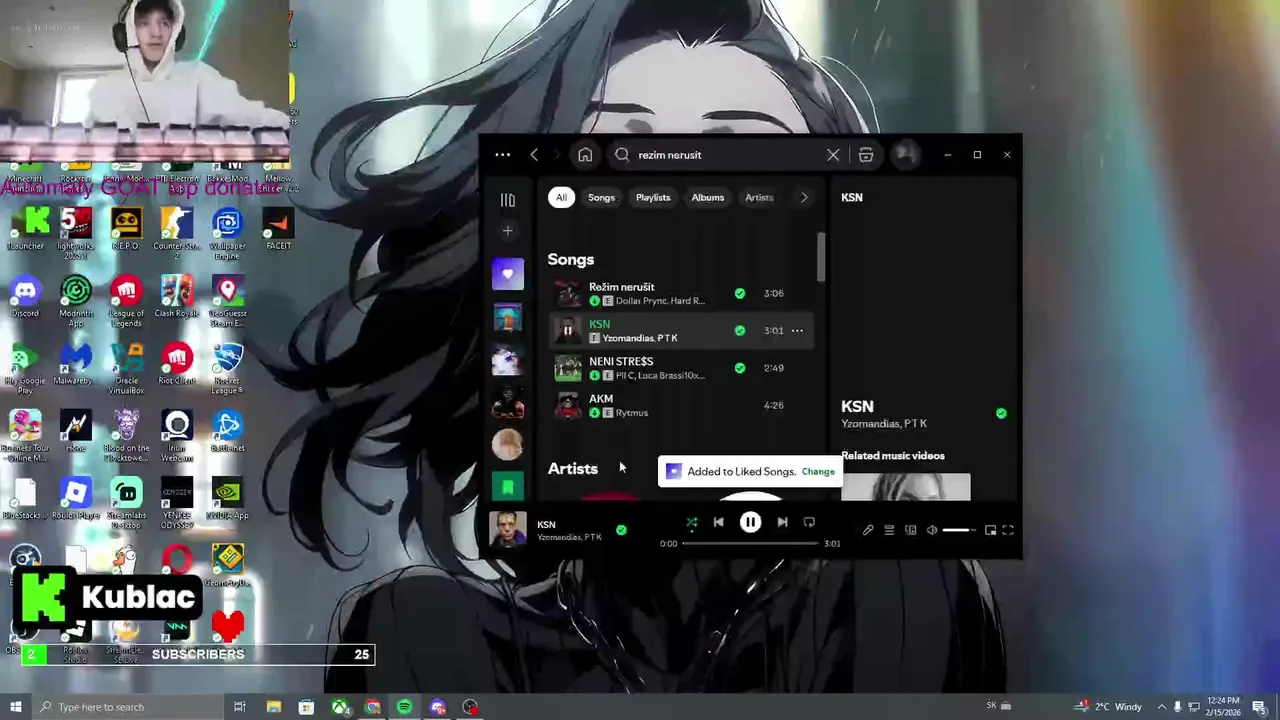Screen dimensions: 1280x720
Task: Open the miniplayer
Action: coord(990,530)
